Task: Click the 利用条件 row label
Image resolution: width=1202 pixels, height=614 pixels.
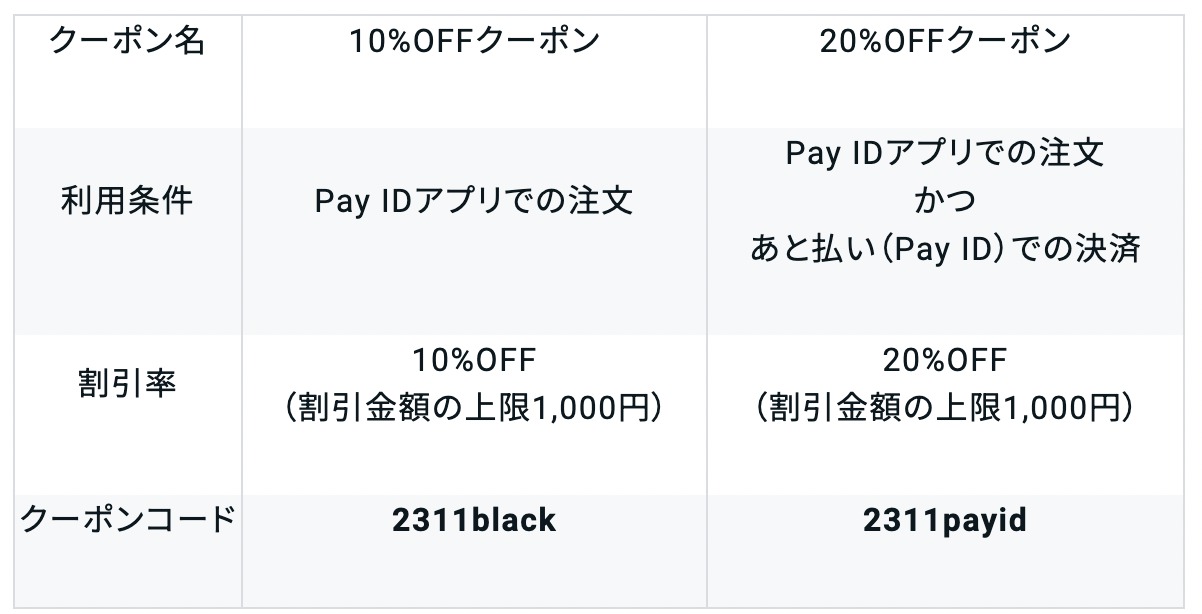Action: coord(127,201)
